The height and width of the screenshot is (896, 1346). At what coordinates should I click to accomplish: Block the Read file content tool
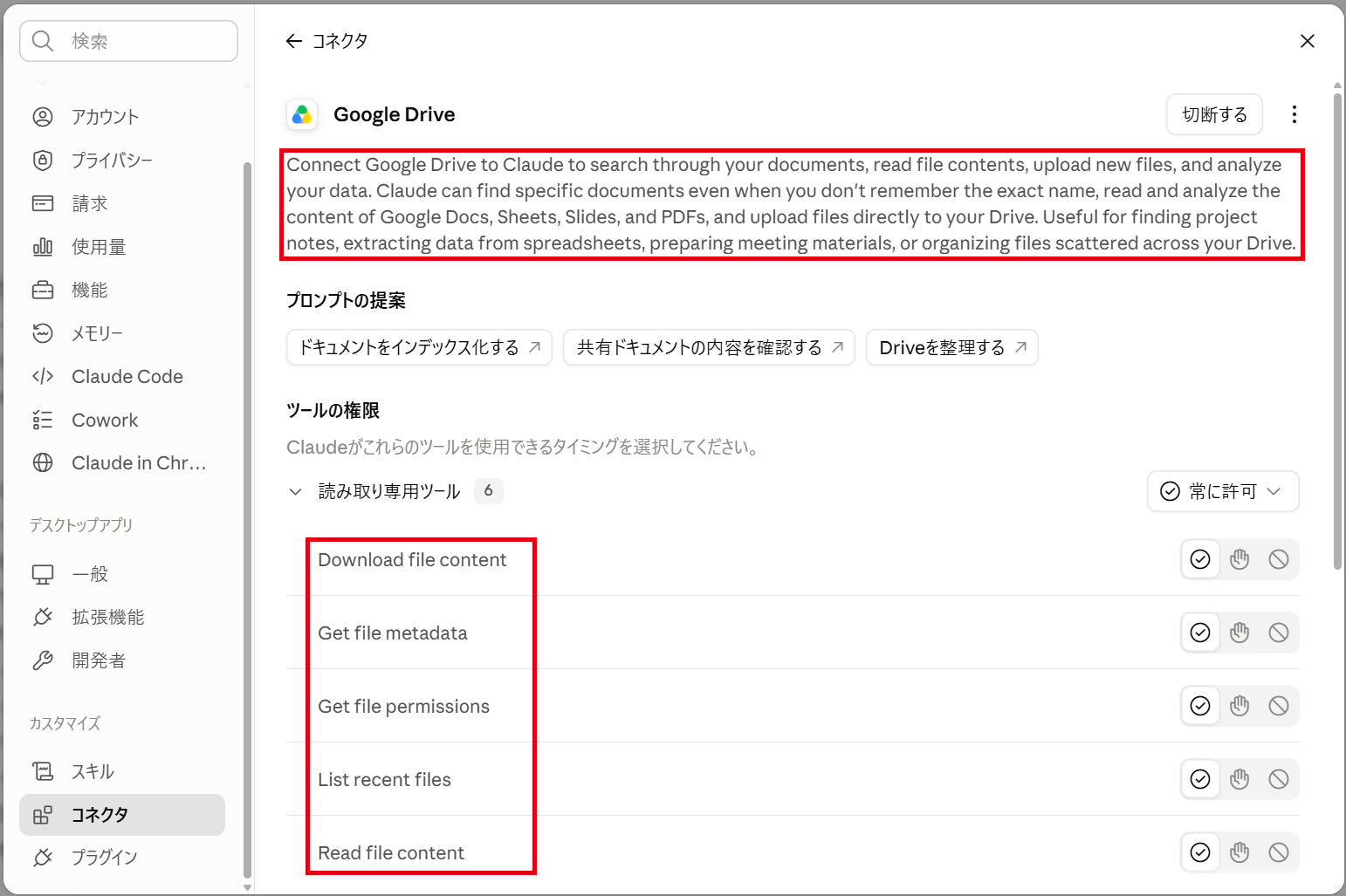coord(1279,852)
